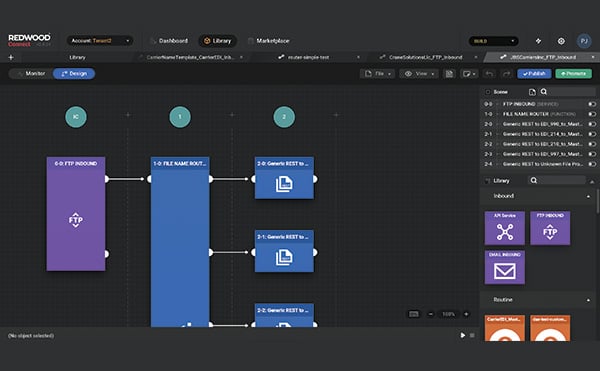Open the Library nav item

tap(217, 41)
